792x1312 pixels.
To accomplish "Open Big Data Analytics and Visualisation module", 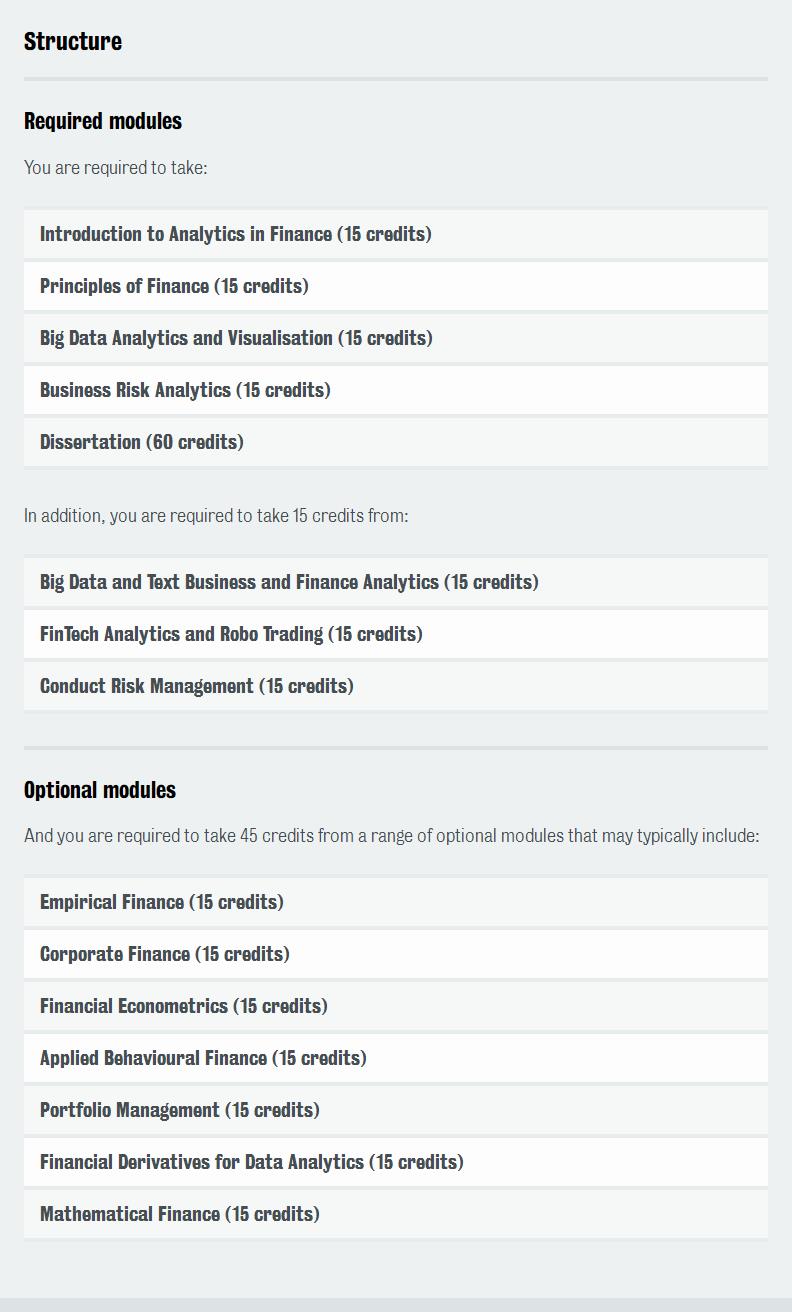I will tap(396, 338).
